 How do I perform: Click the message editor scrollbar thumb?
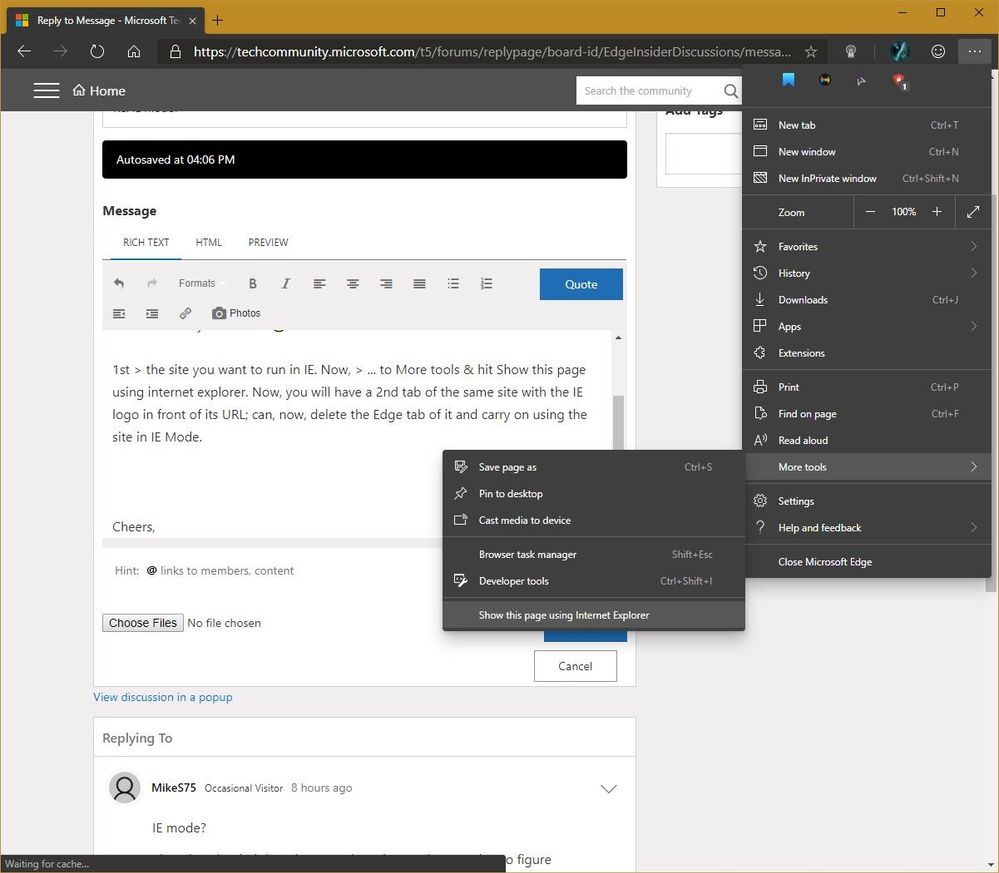click(x=618, y=422)
